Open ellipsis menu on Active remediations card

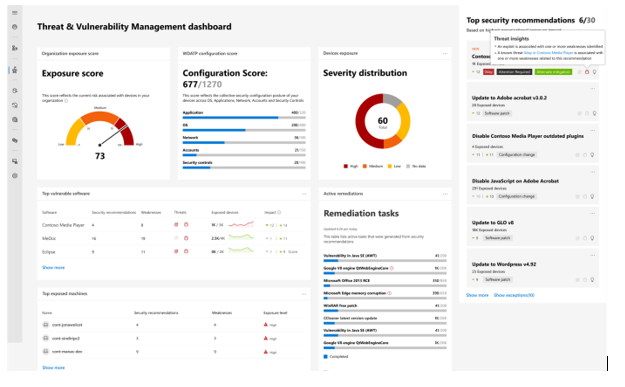click(445, 194)
